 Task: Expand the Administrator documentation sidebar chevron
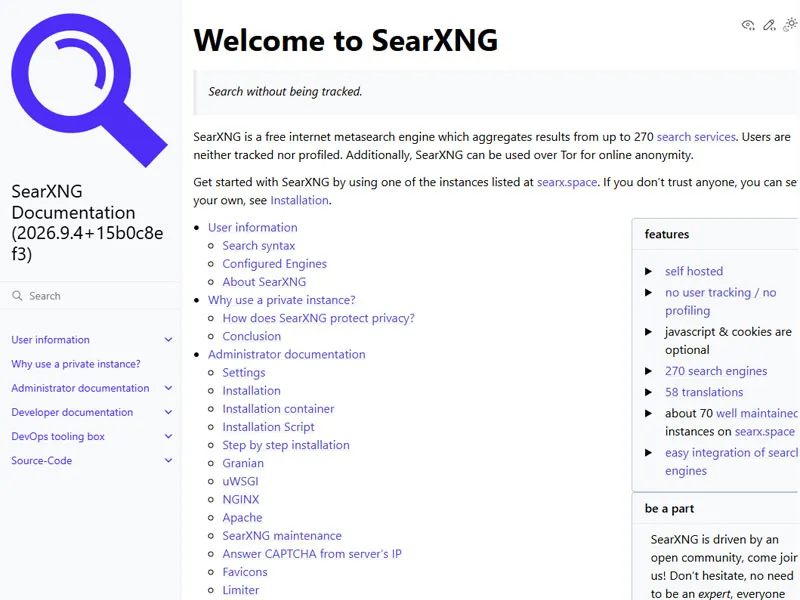(168, 388)
